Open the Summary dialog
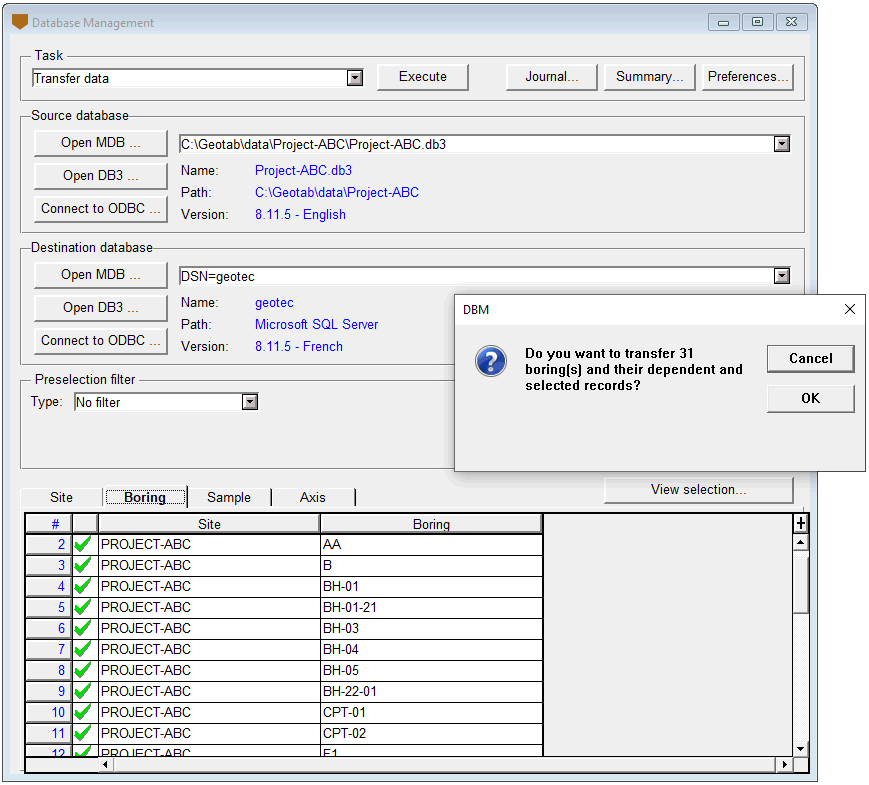The image size is (869, 785). click(x=649, y=77)
